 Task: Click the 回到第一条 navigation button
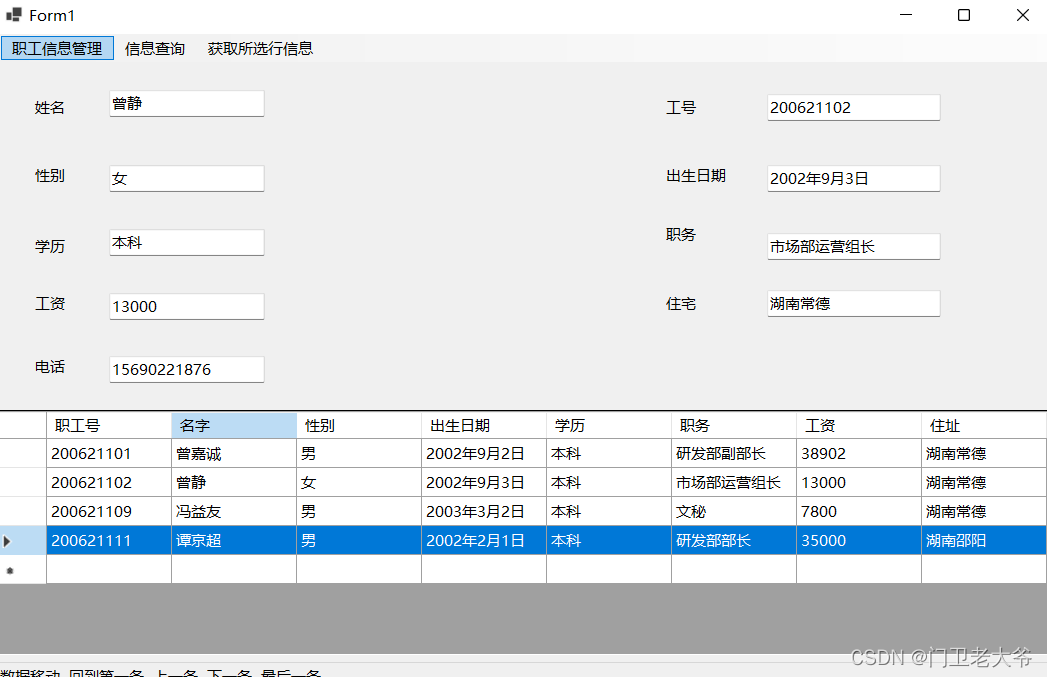tap(106, 672)
